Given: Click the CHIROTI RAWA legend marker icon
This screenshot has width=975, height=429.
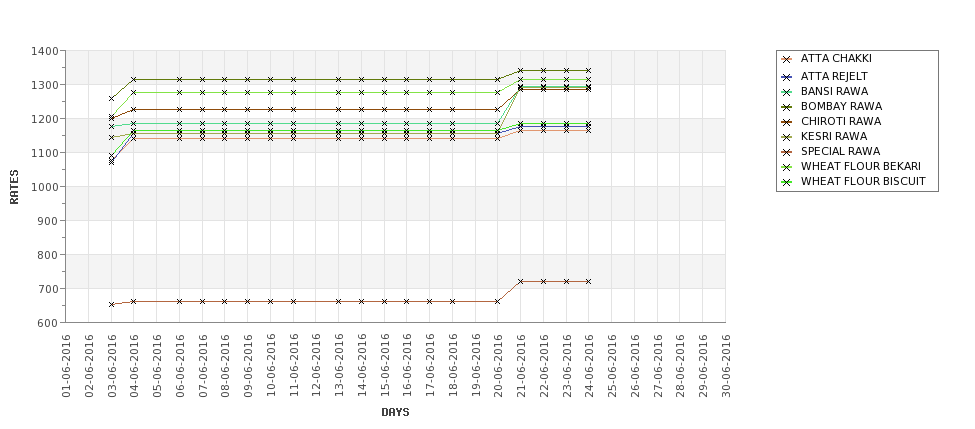Looking at the screenshot, I should pos(787,122).
